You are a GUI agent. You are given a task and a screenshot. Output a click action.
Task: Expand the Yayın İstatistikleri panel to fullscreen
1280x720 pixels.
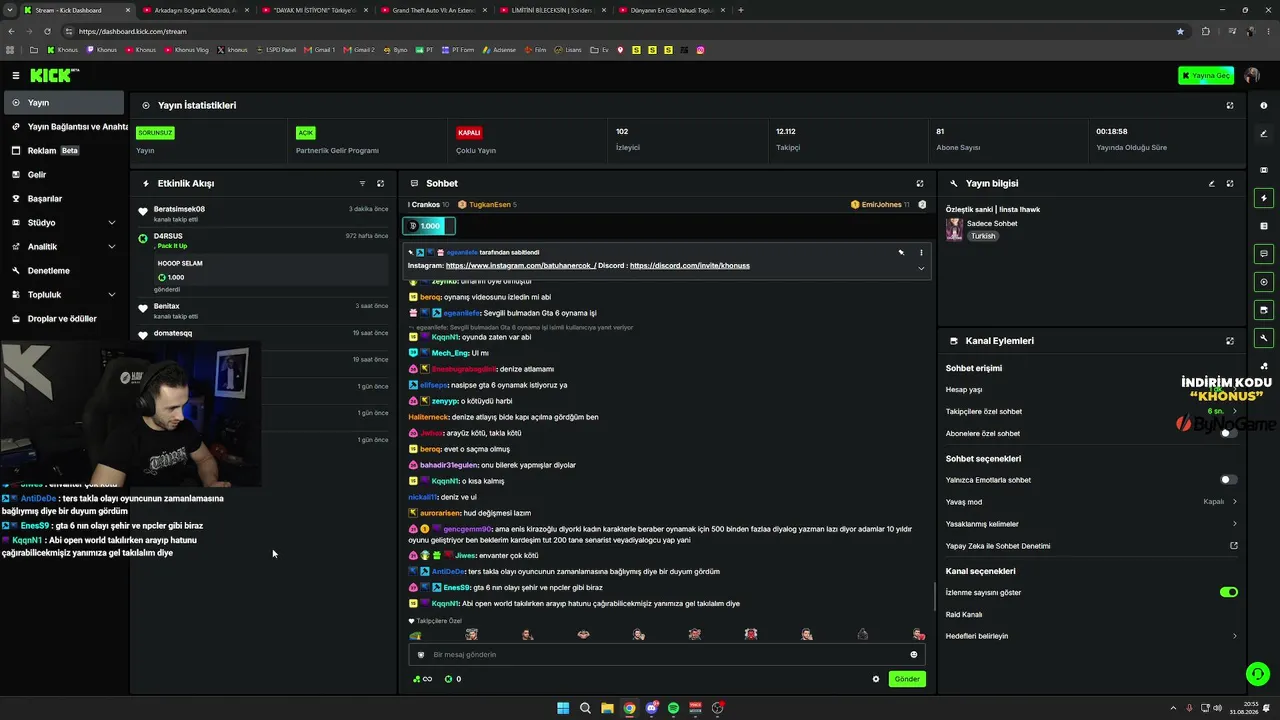(x=1230, y=105)
